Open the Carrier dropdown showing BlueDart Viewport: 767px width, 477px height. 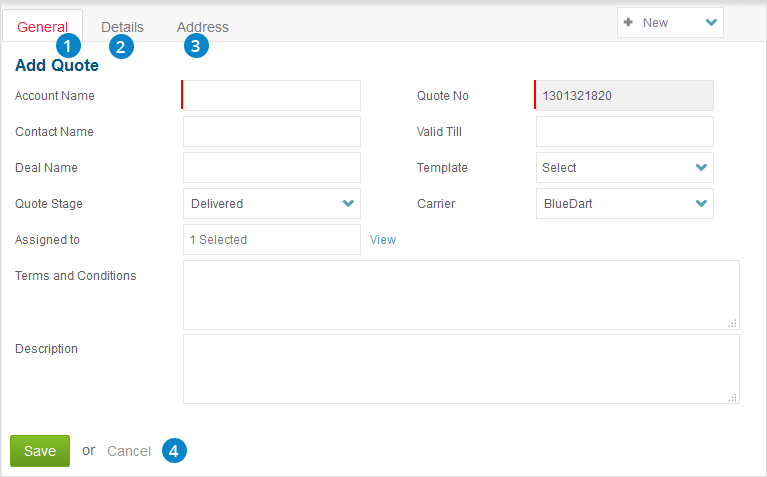coord(625,204)
